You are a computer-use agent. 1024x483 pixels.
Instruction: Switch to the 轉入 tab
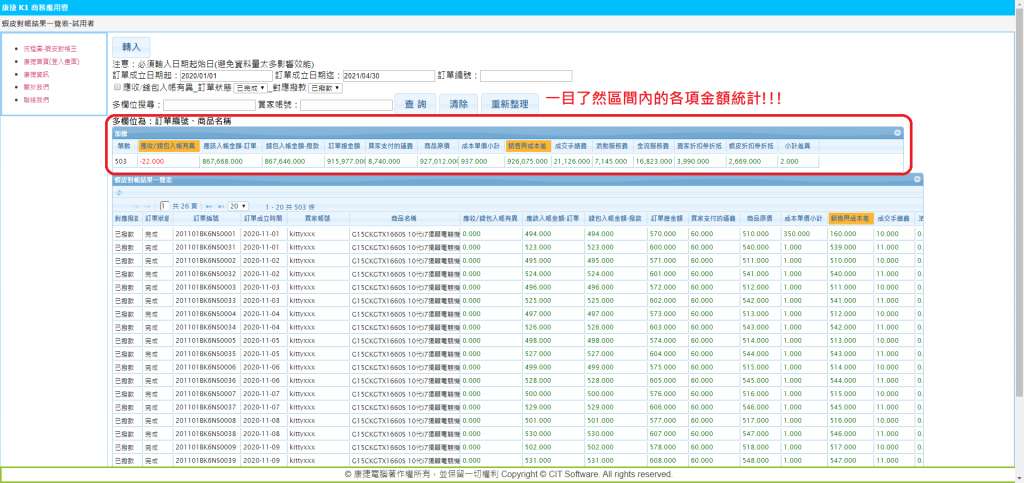click(x=132, y=47)
